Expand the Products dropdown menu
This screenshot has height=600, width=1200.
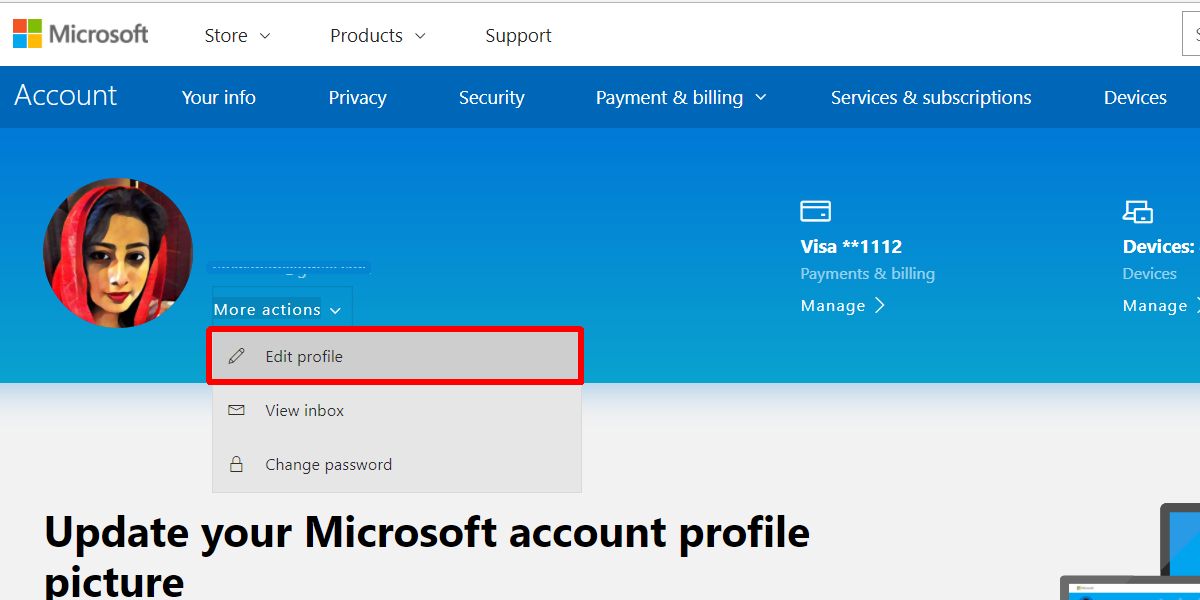click(x=378, y=36)
